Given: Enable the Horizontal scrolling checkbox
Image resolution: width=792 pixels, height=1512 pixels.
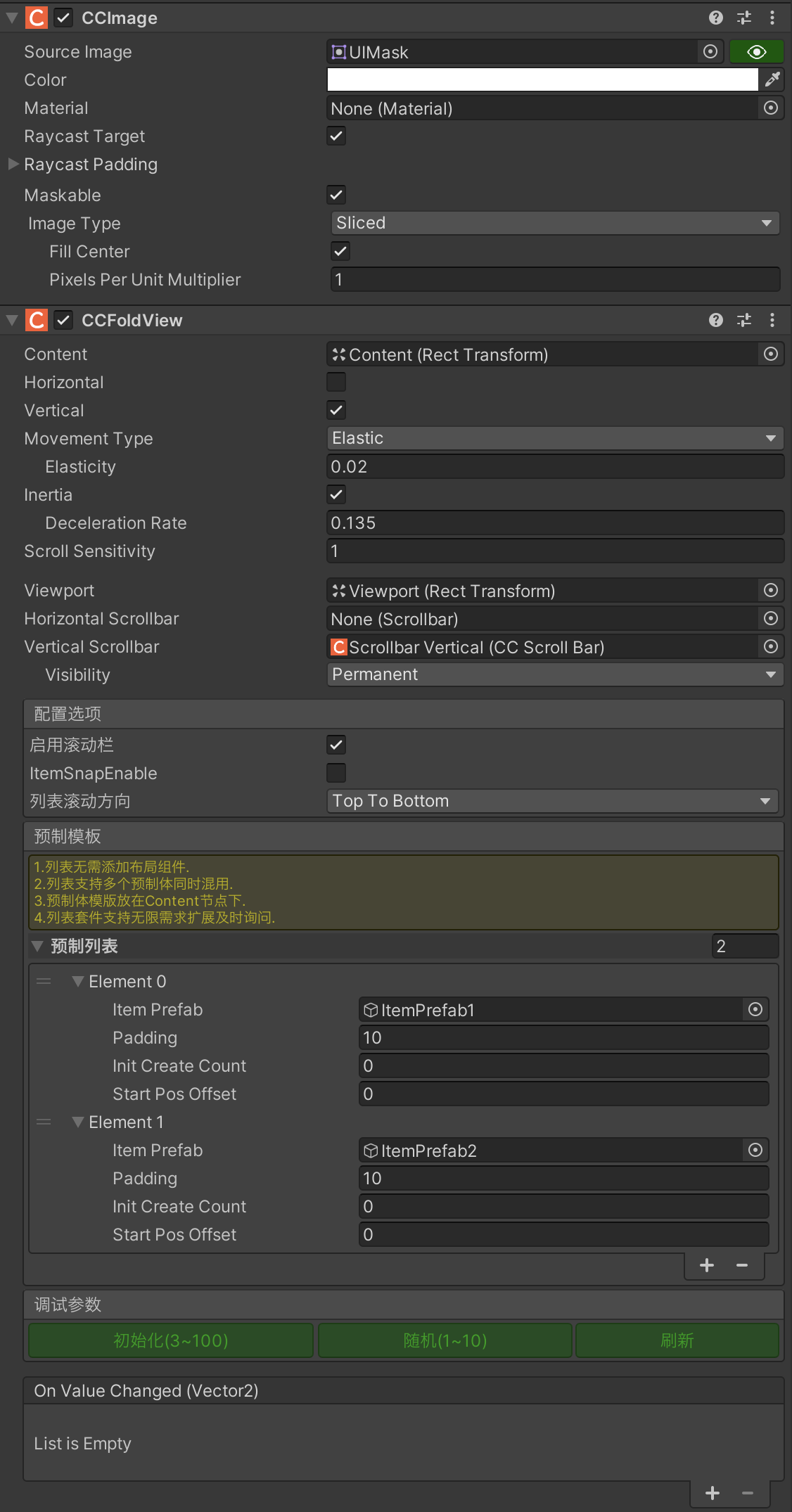Looking at the screenshot, I should tap(336, 382).
